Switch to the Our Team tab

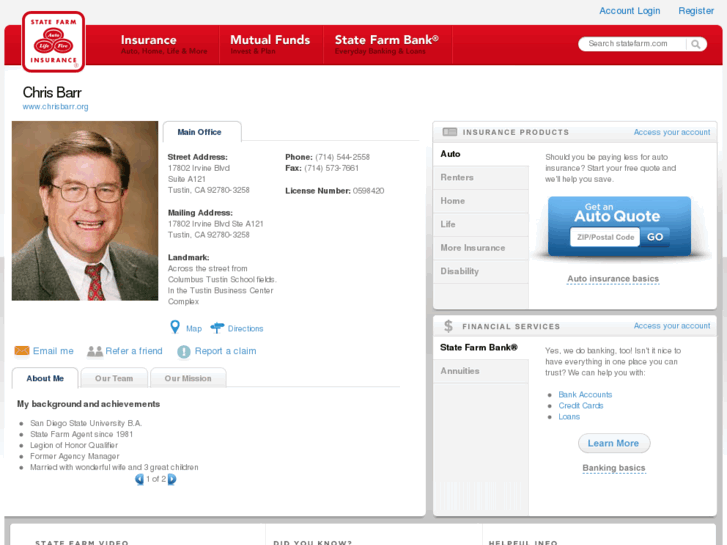(114, 378)
